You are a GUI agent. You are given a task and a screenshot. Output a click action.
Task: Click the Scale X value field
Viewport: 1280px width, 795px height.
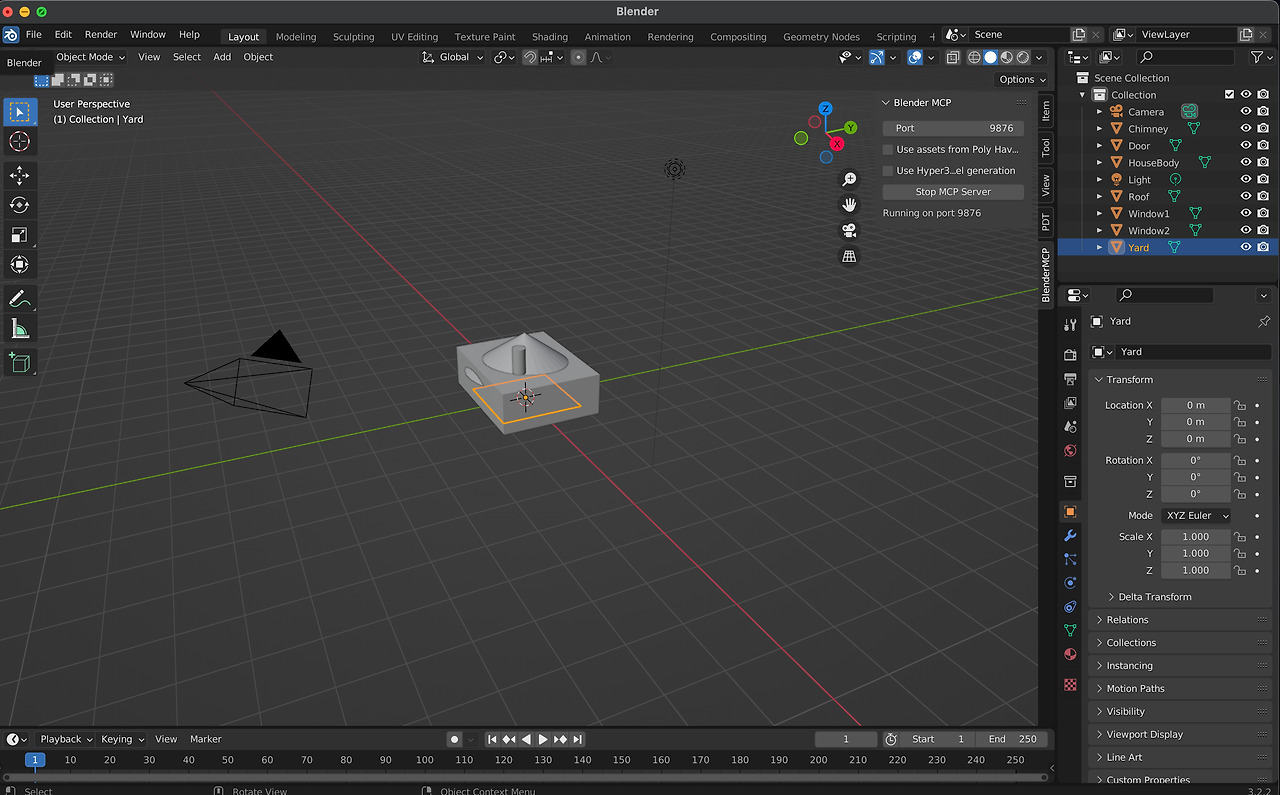click(1196, 537)
